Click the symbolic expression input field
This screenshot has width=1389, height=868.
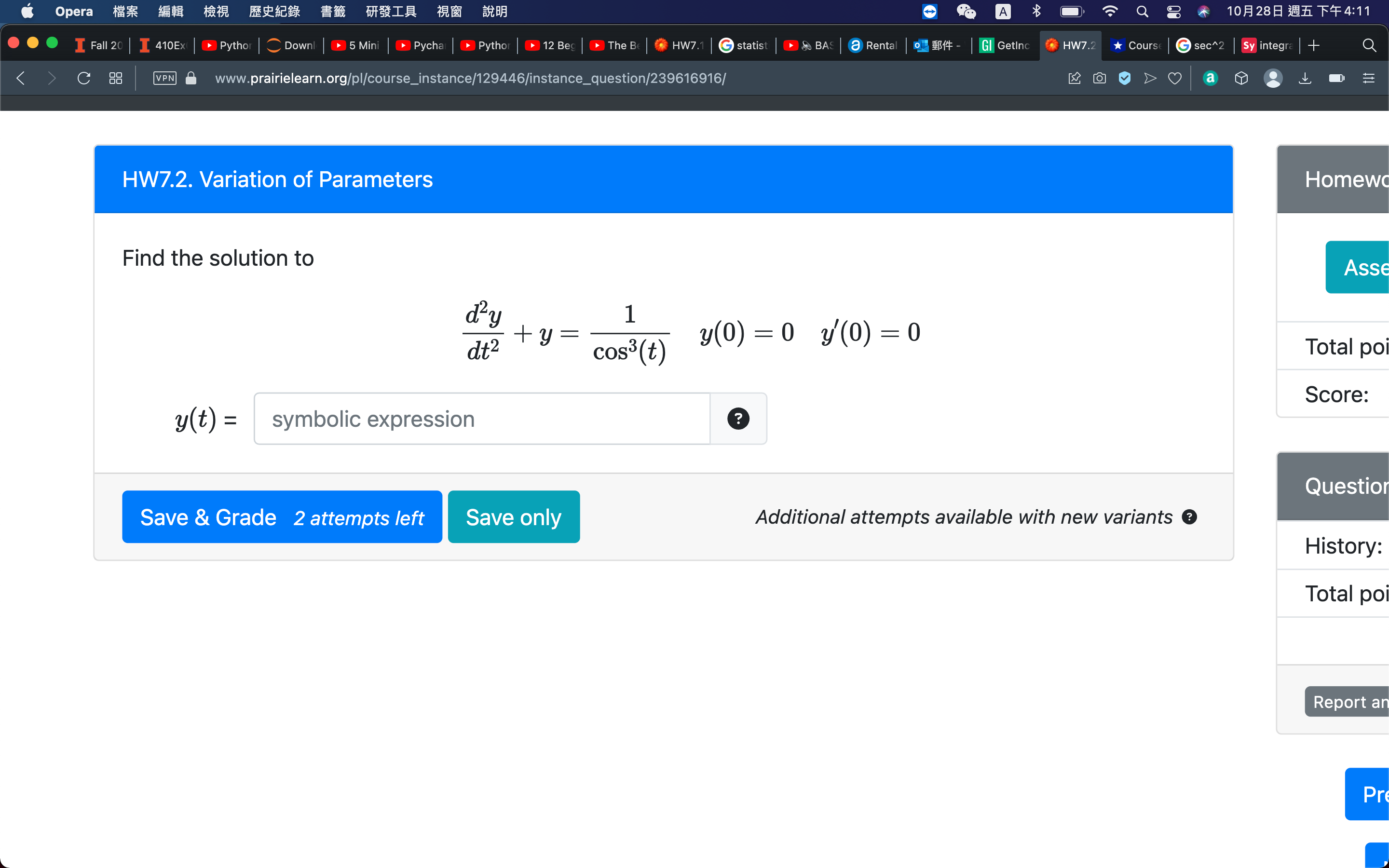482,419
